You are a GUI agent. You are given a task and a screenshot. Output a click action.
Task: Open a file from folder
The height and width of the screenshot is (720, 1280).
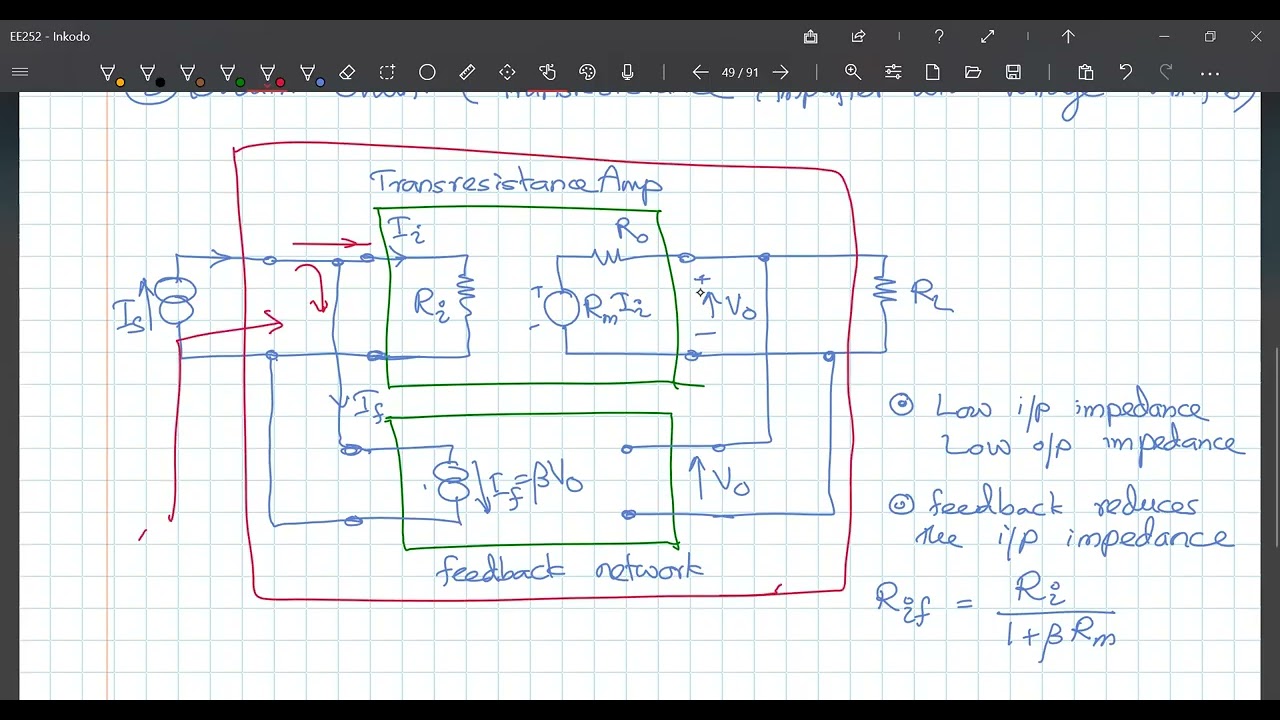click(x=973, y=72)
